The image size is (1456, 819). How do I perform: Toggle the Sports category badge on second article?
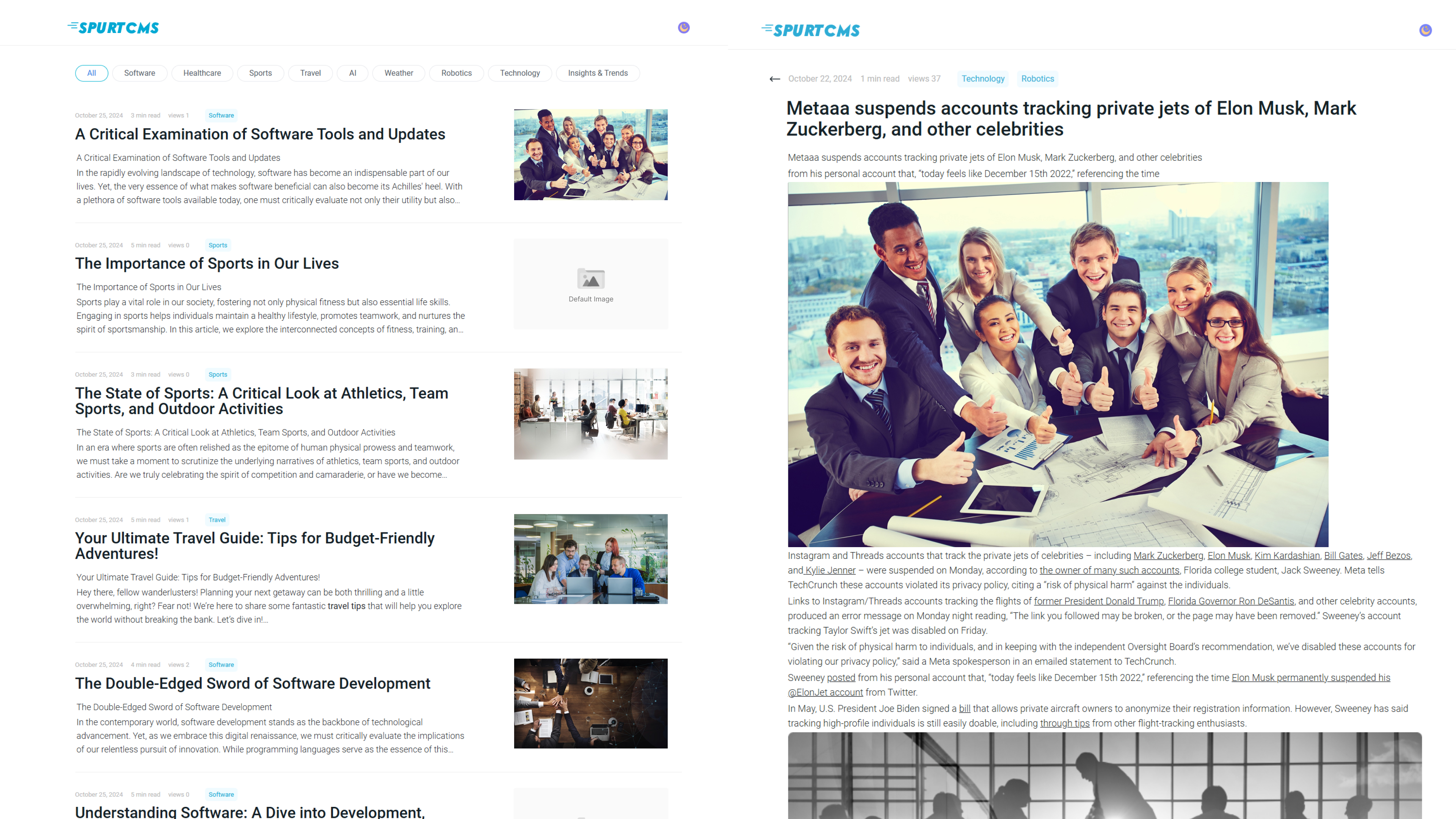(218, 245)
